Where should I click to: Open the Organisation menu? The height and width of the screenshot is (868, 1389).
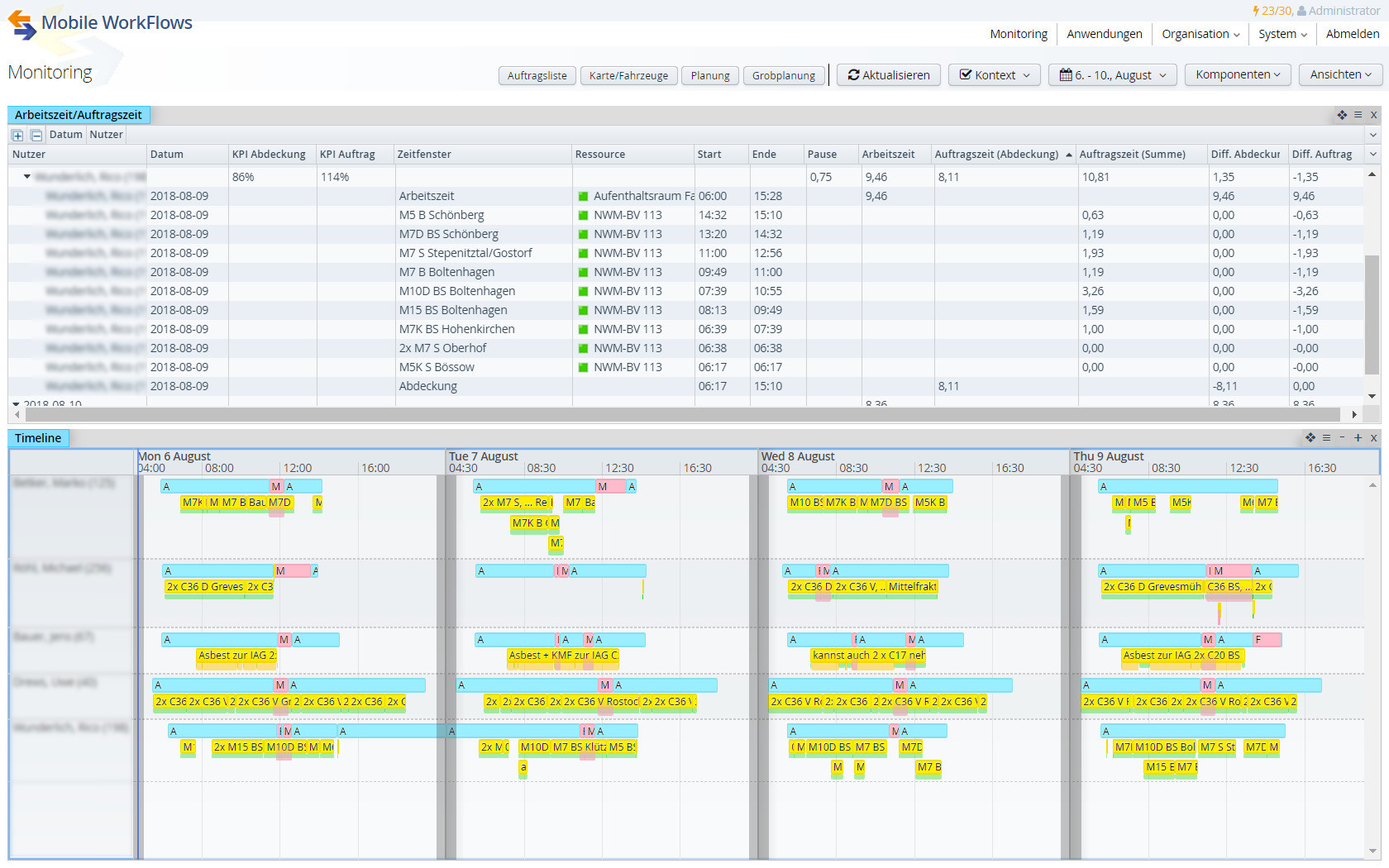[1200, 34]
